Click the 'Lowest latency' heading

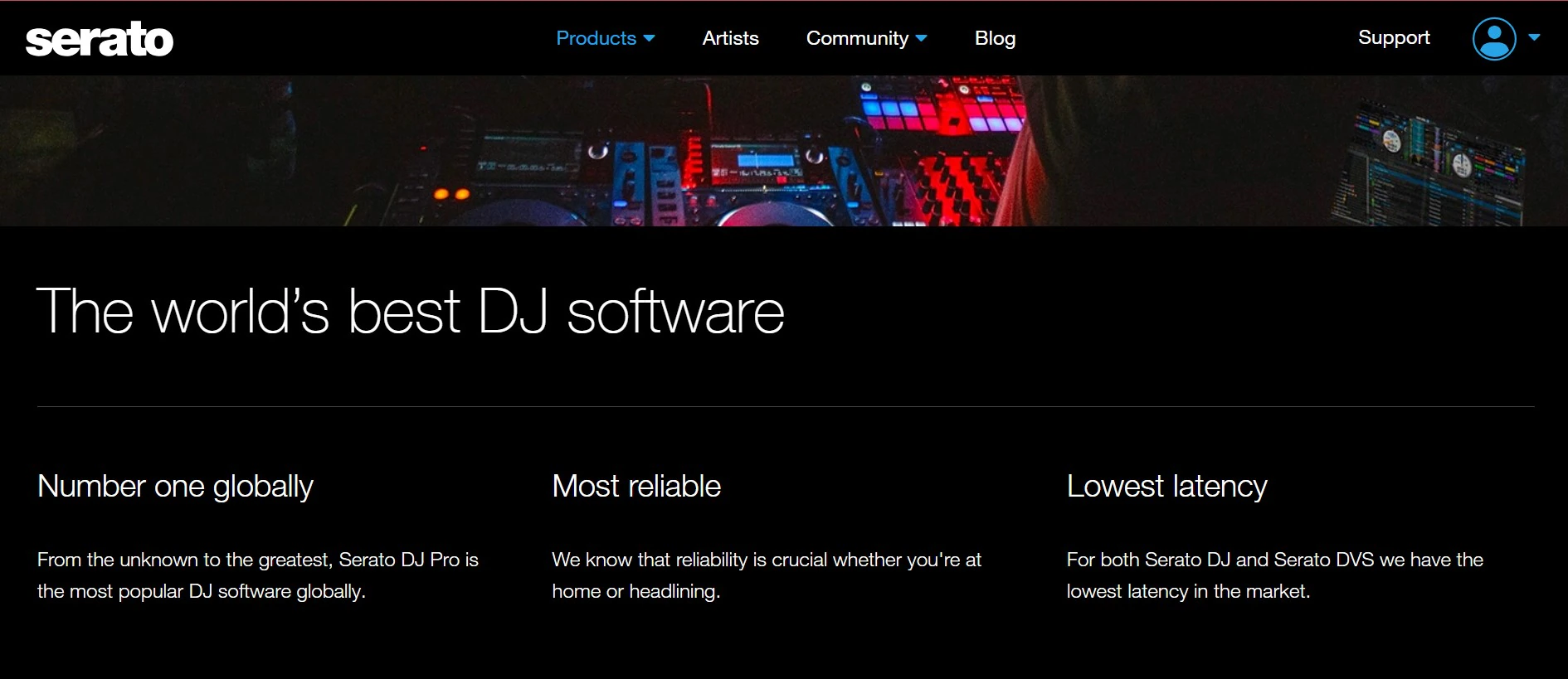1166,487
